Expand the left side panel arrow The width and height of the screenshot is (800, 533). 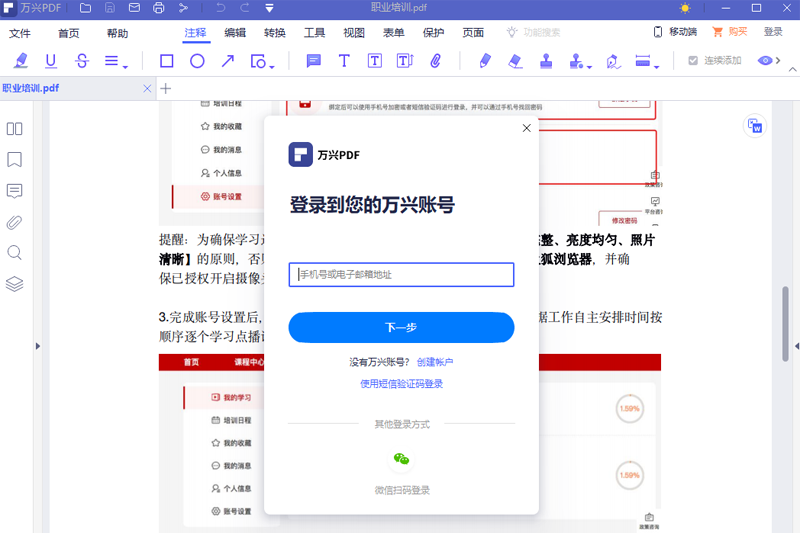(x=38, y=346)
